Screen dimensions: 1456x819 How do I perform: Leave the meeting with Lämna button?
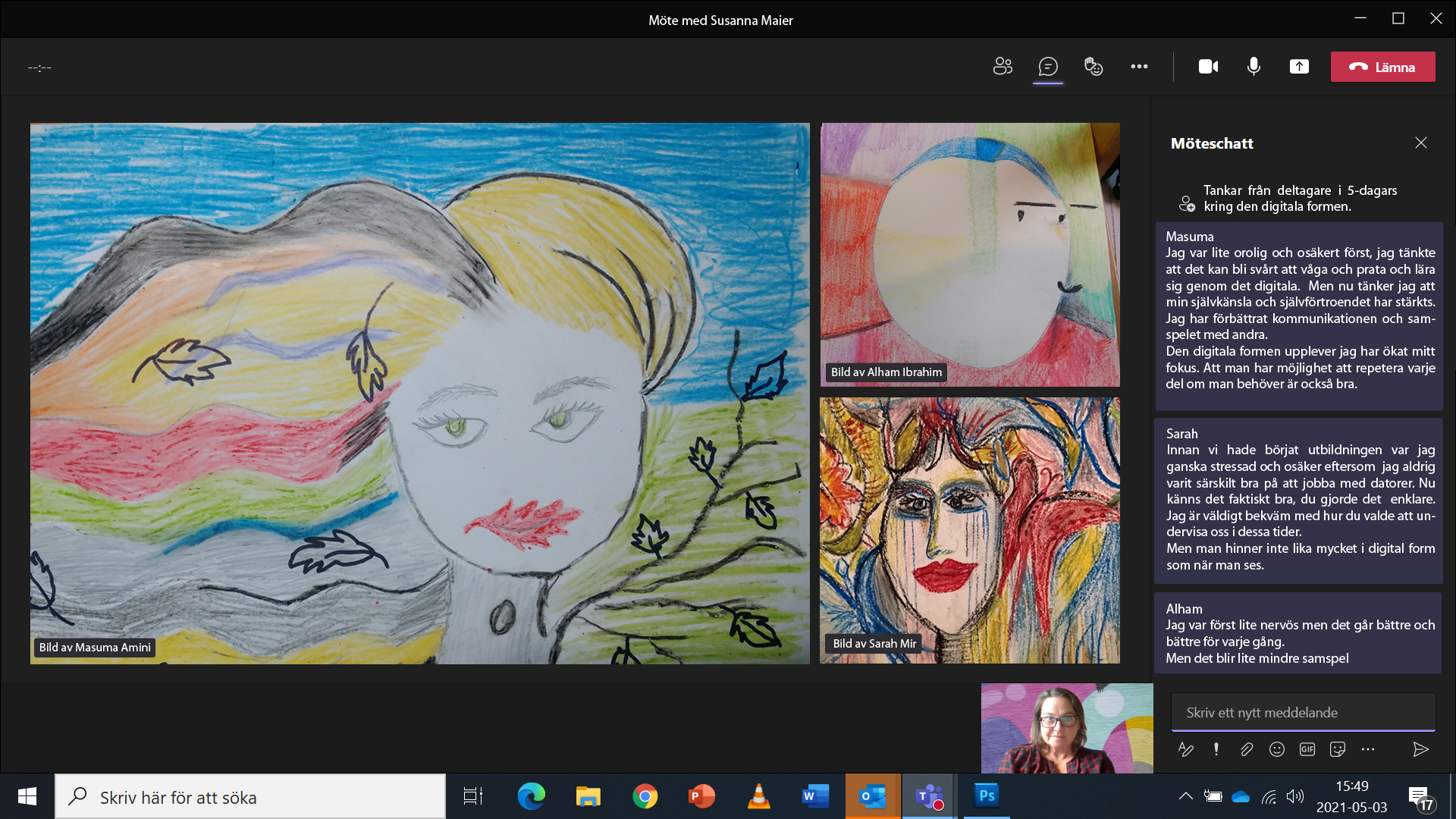1382,67
